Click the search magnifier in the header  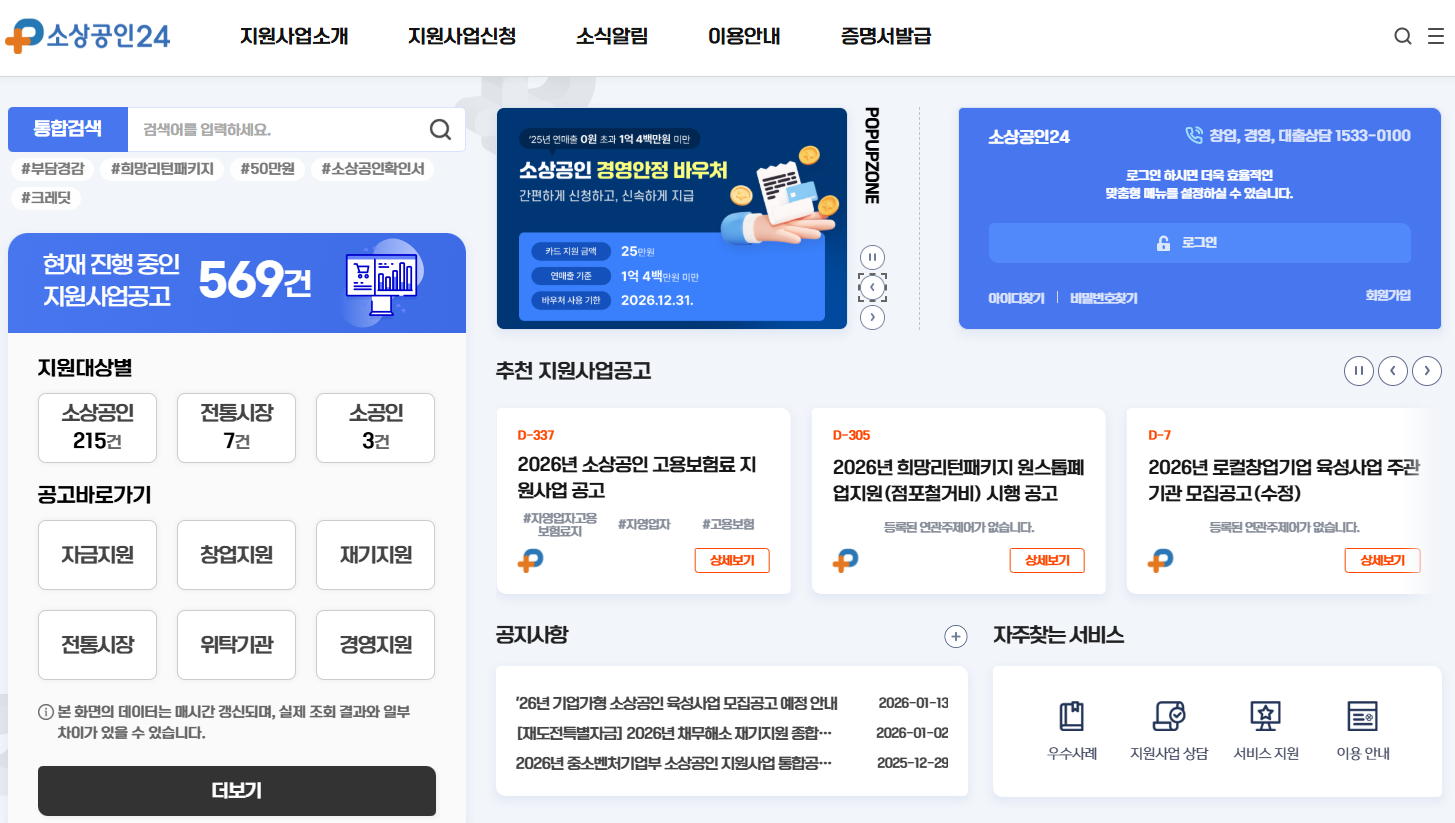[1403, 35]
